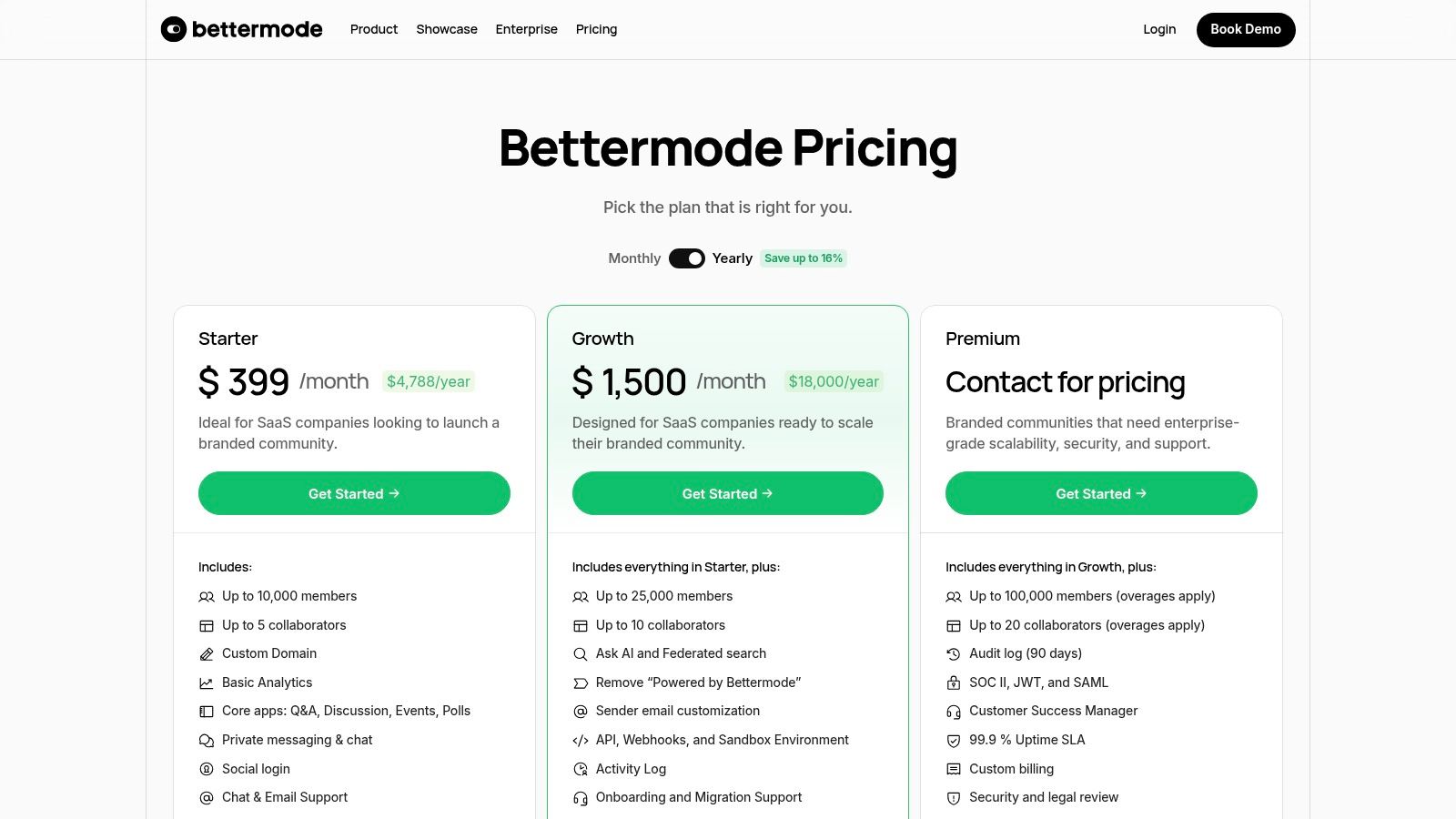
Task: Click the code icon beside API, Webhooks
Action: click(580, 740)
